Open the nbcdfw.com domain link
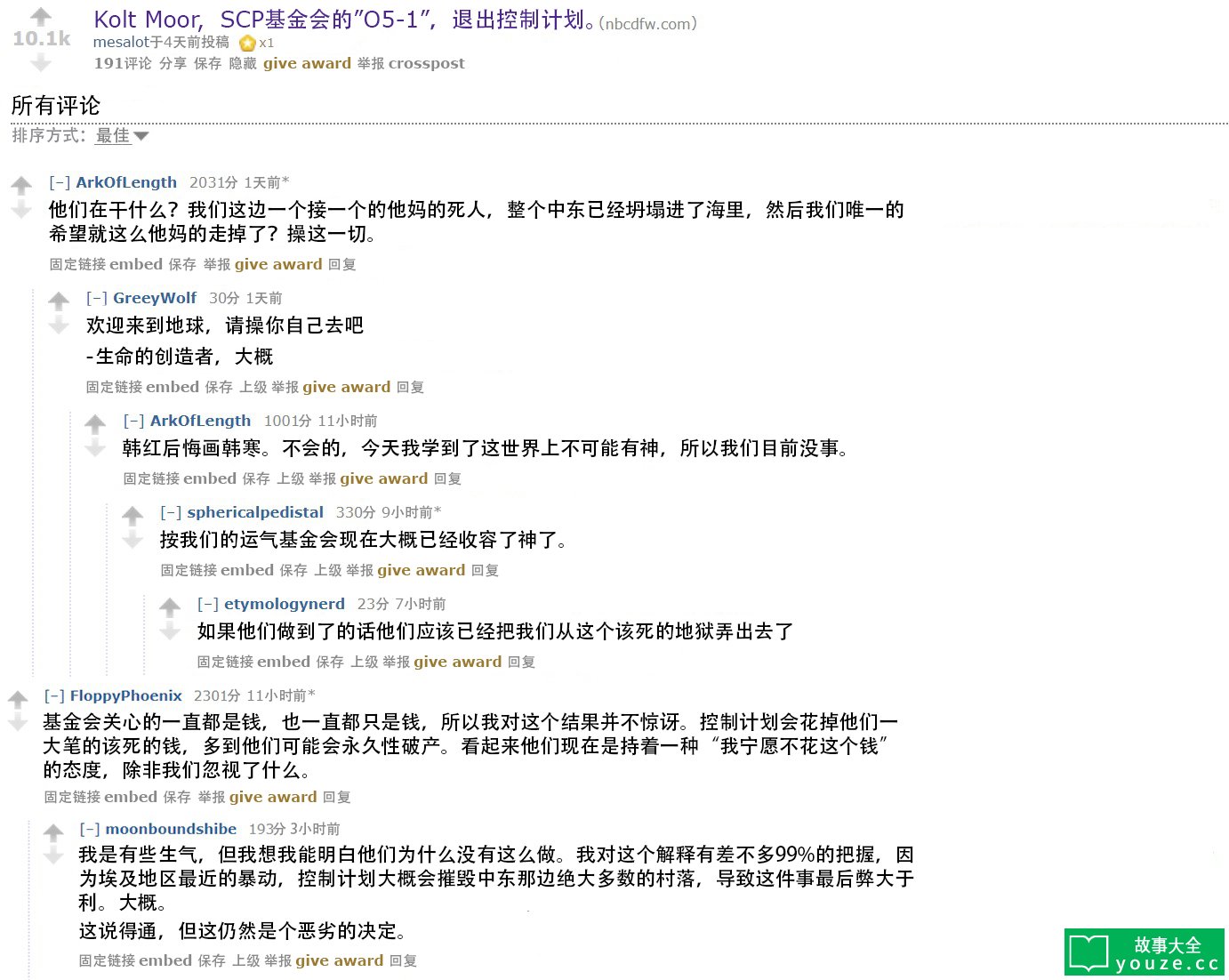This screenshot has height=980, width=1229. 648,24
